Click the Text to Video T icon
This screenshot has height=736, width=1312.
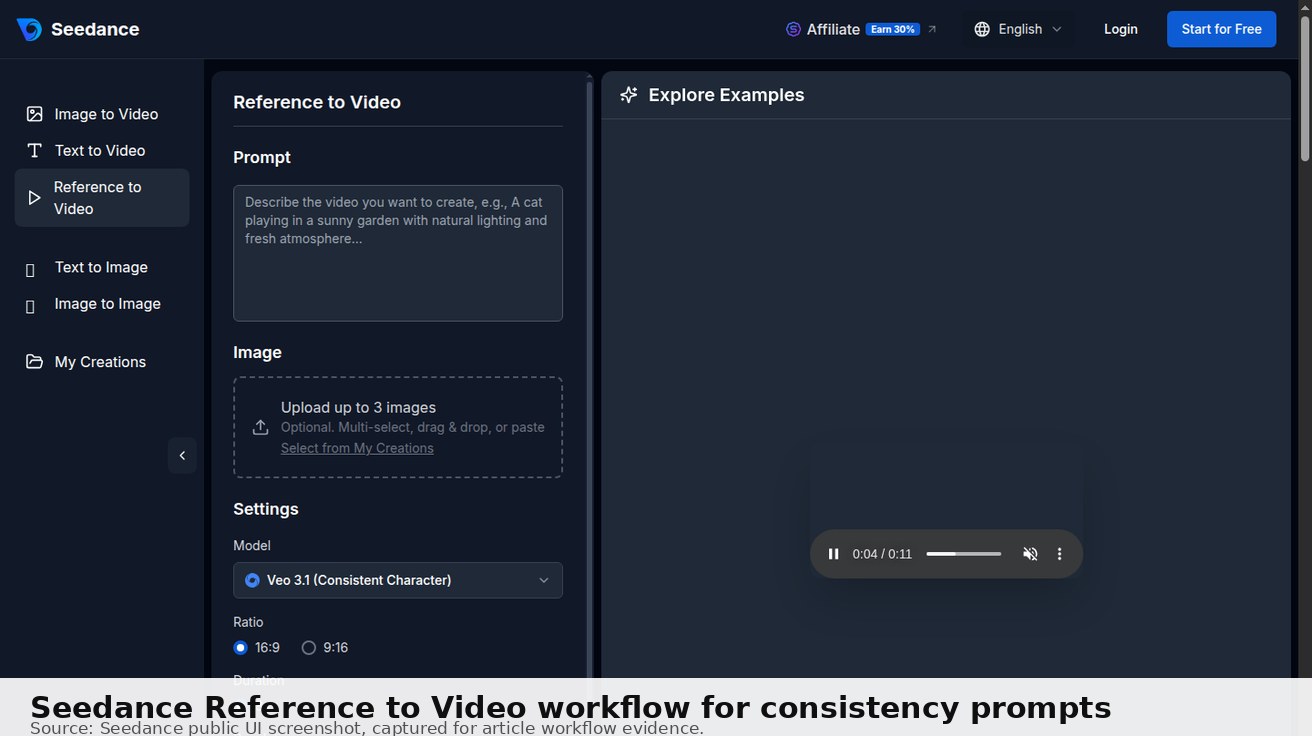point(34,150)
